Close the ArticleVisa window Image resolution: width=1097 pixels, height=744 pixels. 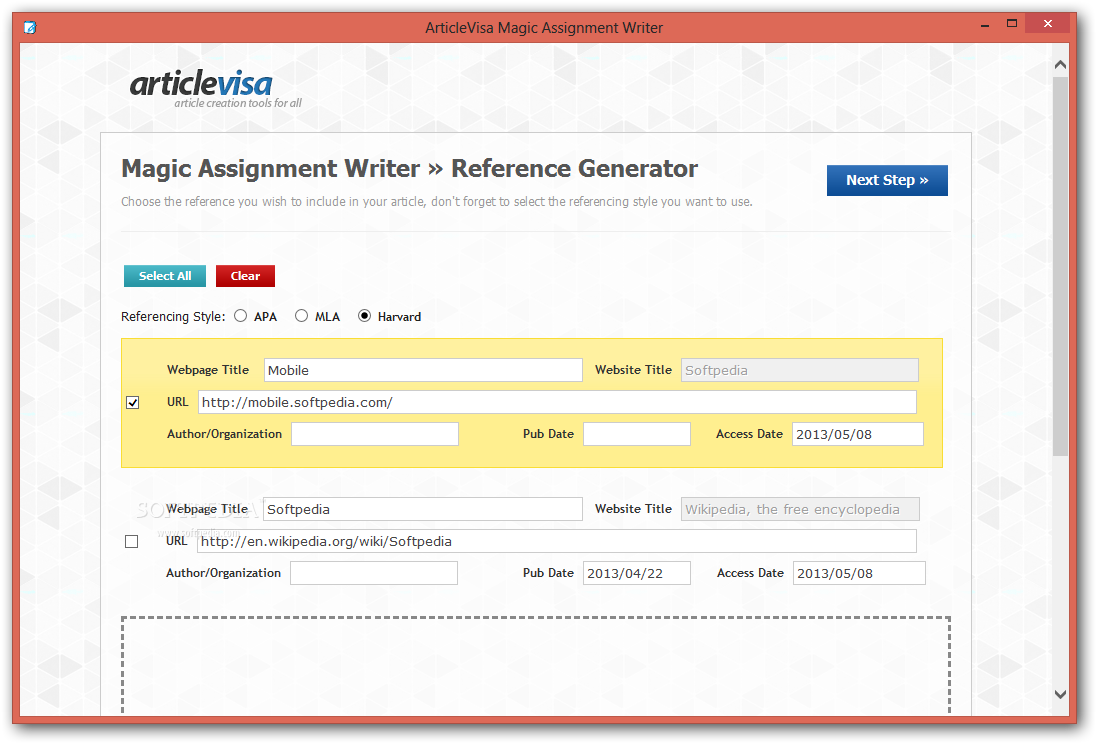(x=1047, y=24)
